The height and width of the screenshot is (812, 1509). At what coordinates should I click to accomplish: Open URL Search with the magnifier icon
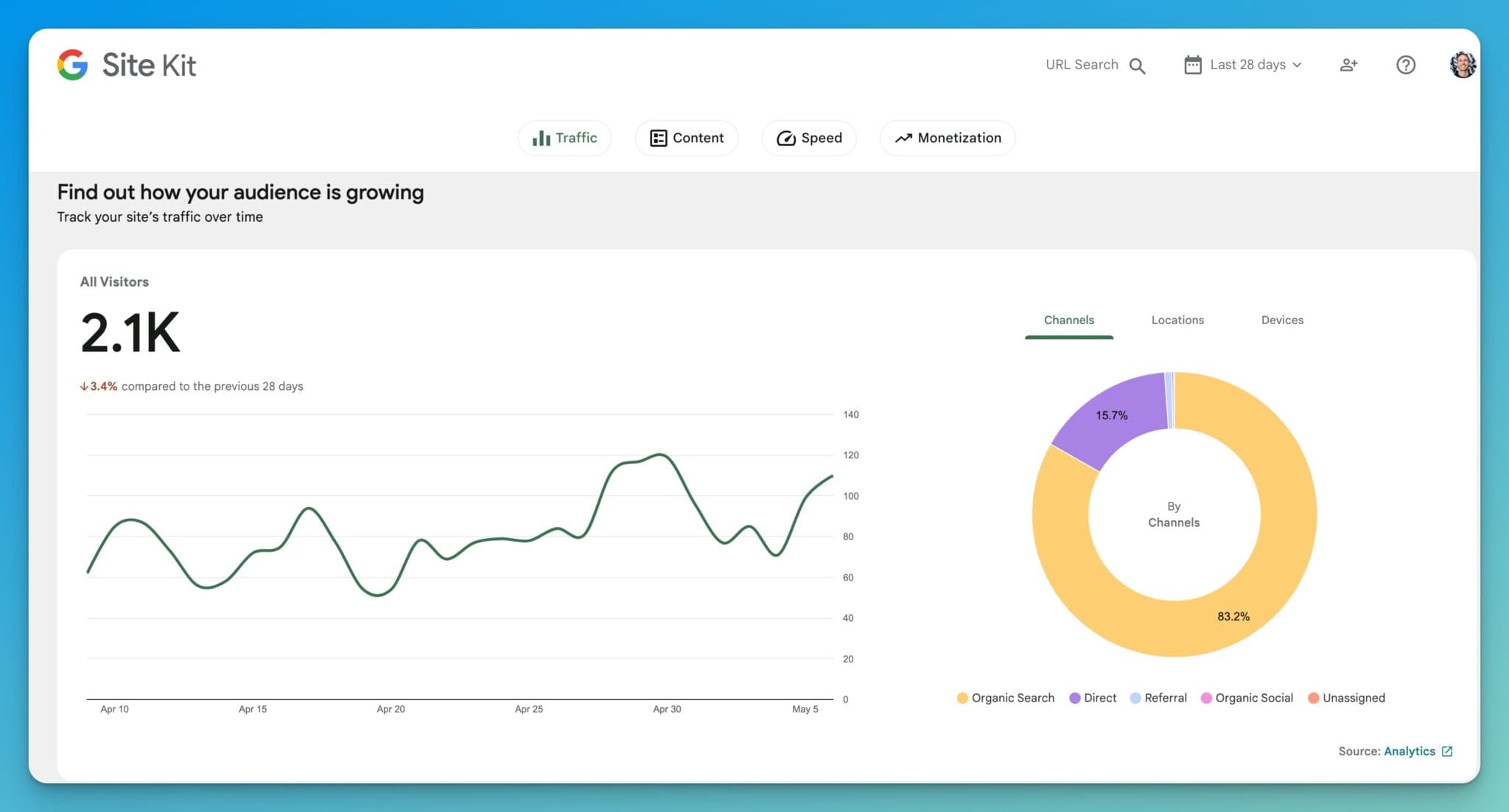coord(1138,65)
